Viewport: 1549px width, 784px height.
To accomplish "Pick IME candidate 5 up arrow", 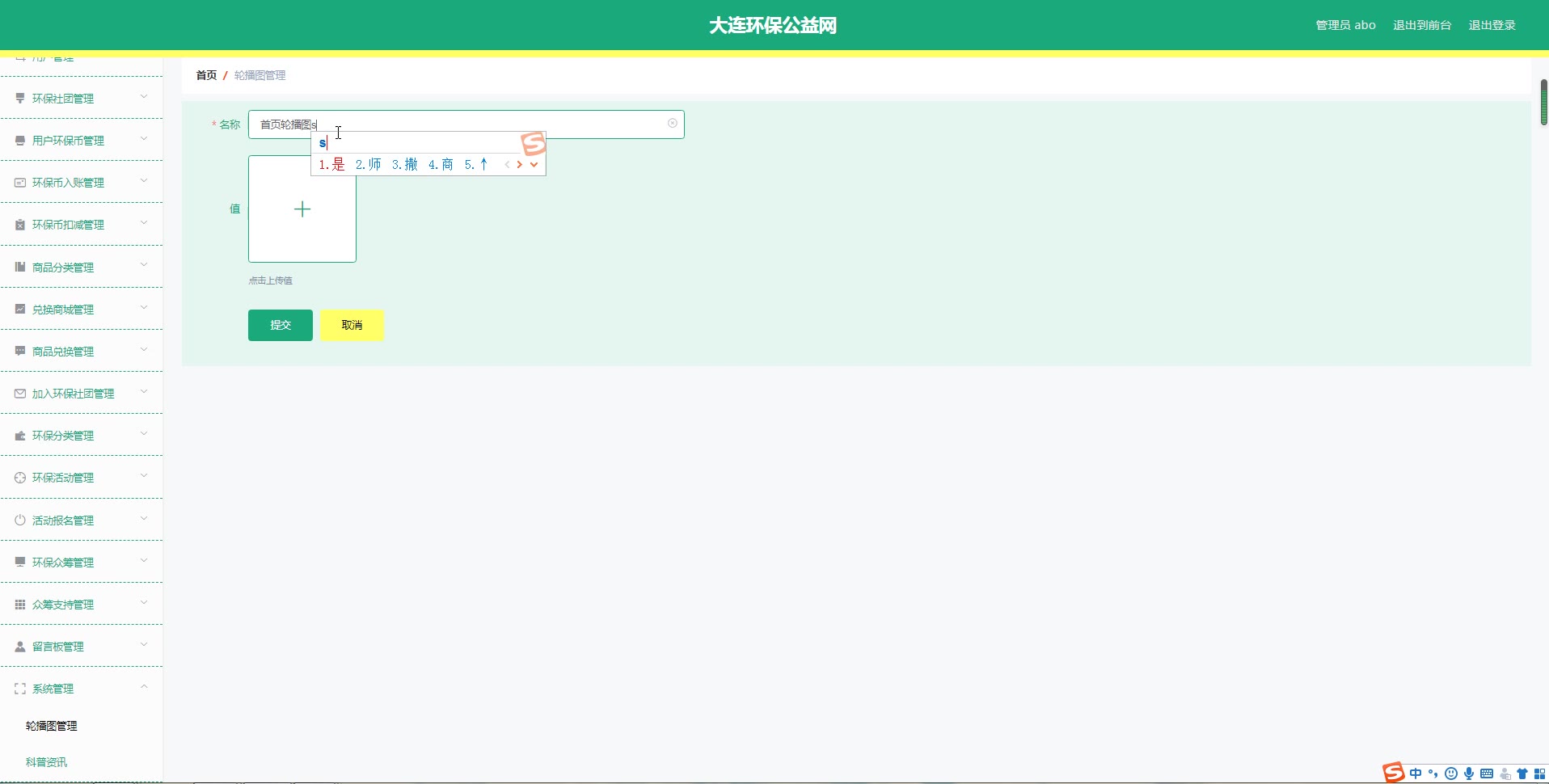I will pyautogui.click(x=476, y=165).
